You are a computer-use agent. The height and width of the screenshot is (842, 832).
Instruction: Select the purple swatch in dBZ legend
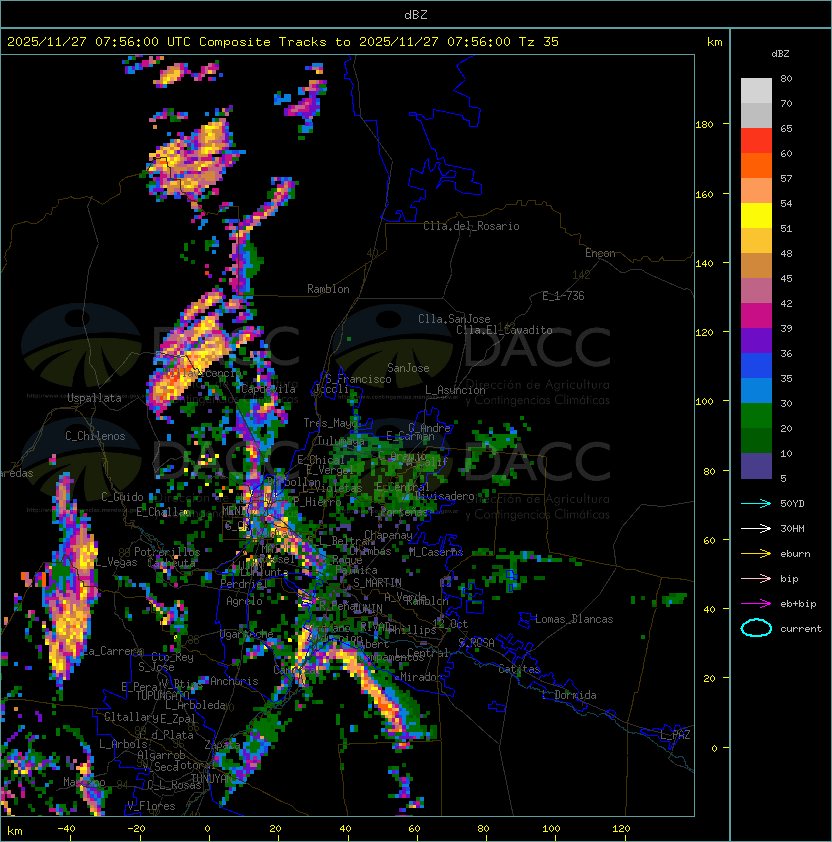tap(756, 340)
